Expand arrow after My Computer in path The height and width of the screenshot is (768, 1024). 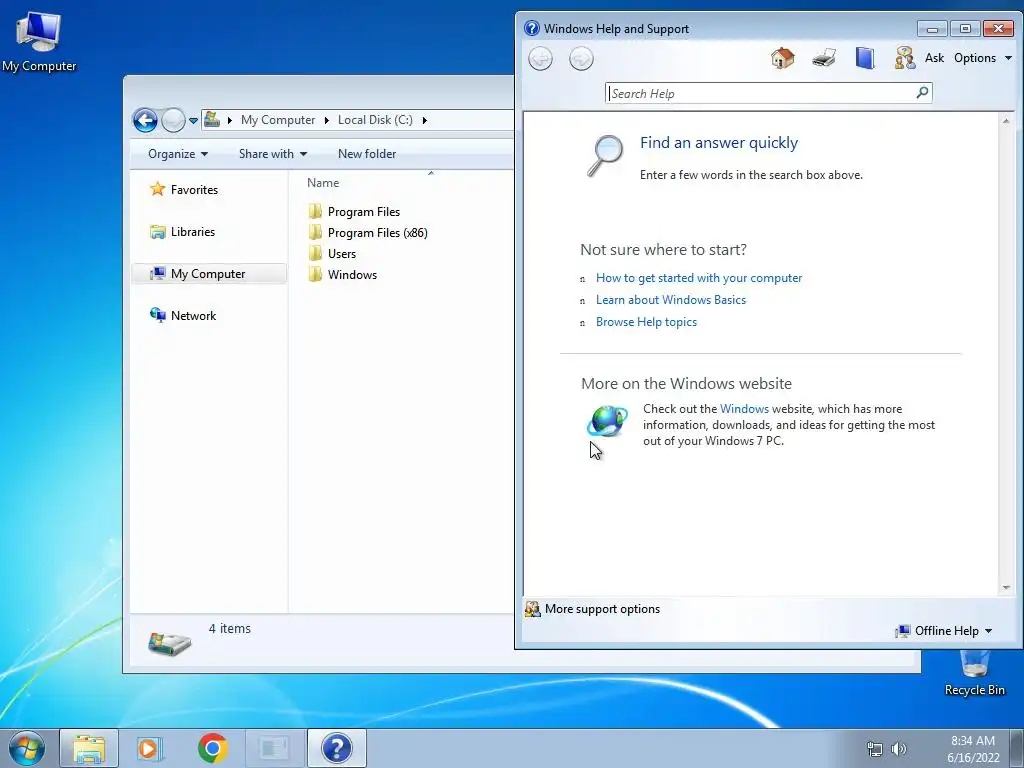point(327,120)
